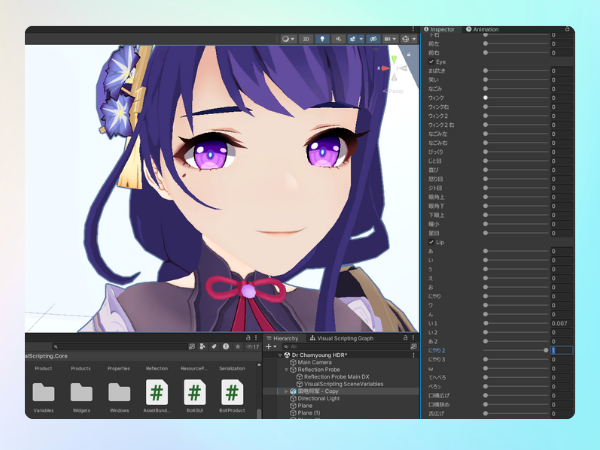The height and width of the screenshot is (450, 600).
Task: Open Hierarchy create dropdown arrow
Action: coord(275,347)
